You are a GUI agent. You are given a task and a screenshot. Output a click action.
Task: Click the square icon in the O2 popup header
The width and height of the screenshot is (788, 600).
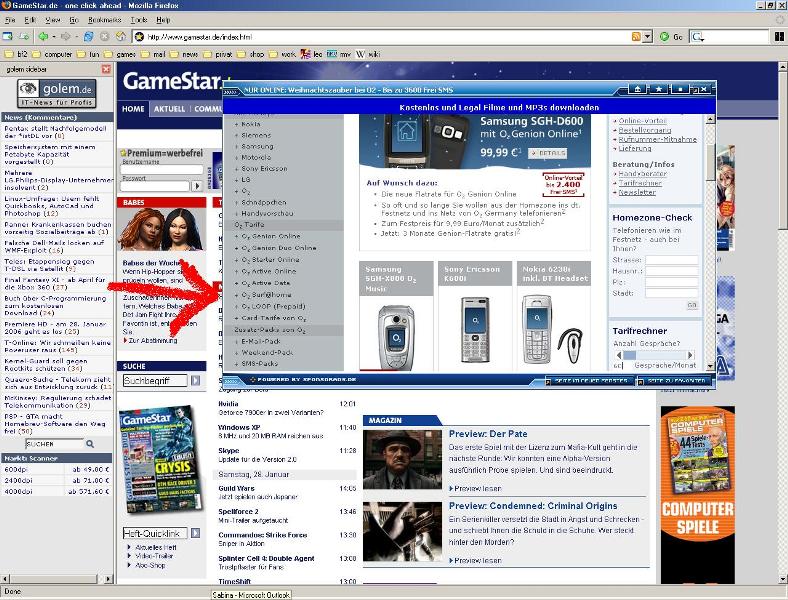[680, 89]
